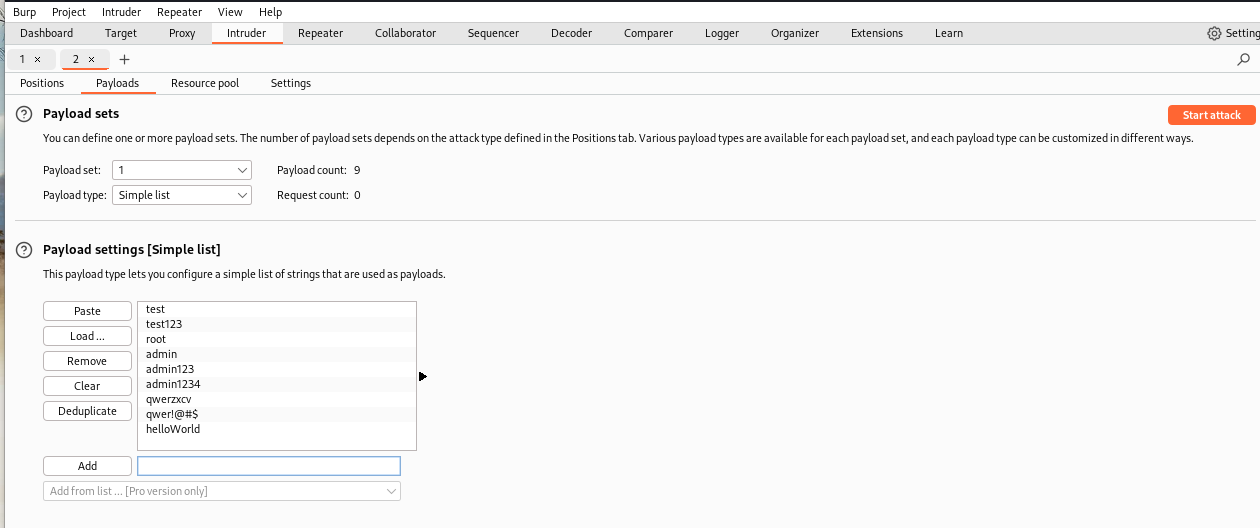The image size is (1260, 528).
Task: Select payload entry 'test123'
Action: (x=277, y=324)
